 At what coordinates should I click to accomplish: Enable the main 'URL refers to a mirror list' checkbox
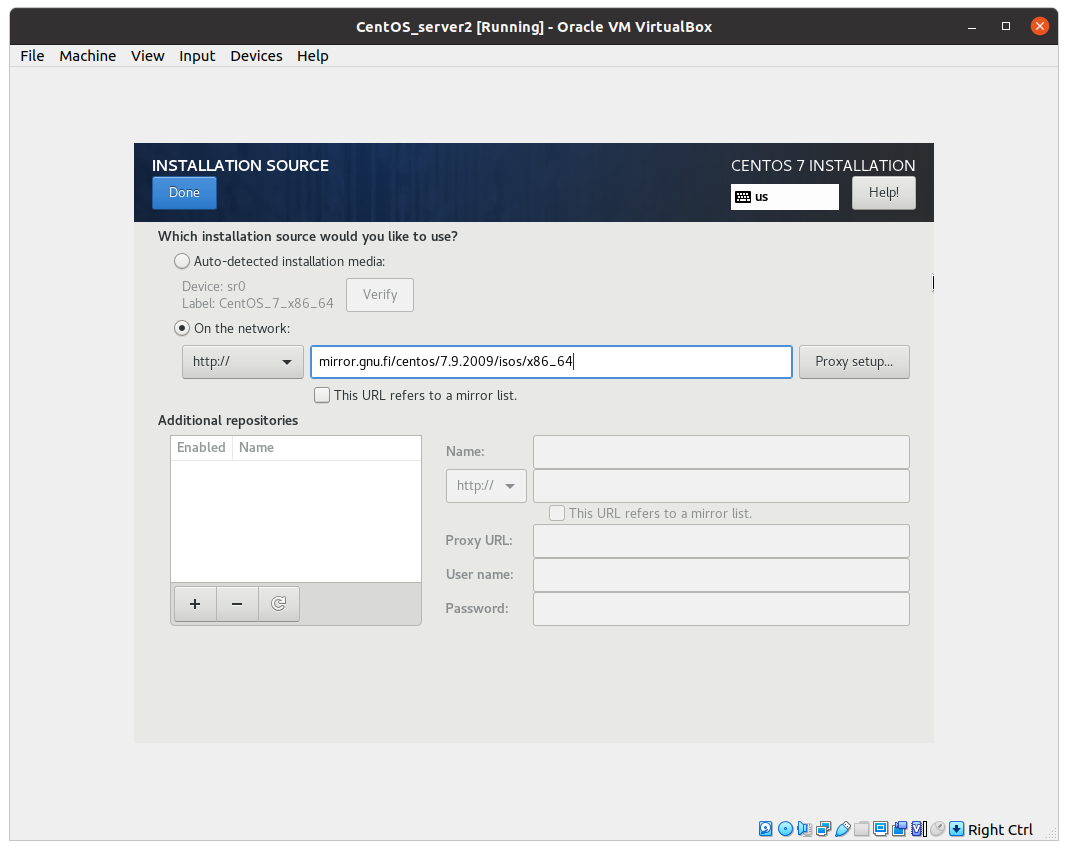322,395
